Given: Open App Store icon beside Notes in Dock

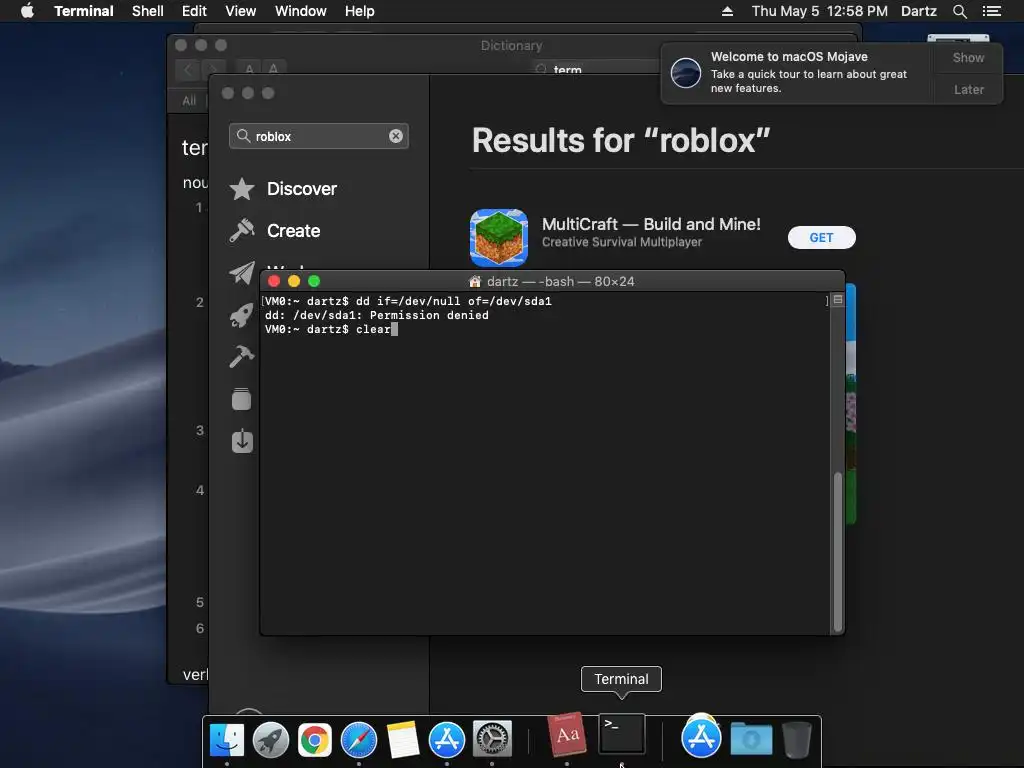Looking at the screenshot, I should [x=447, y=740].
